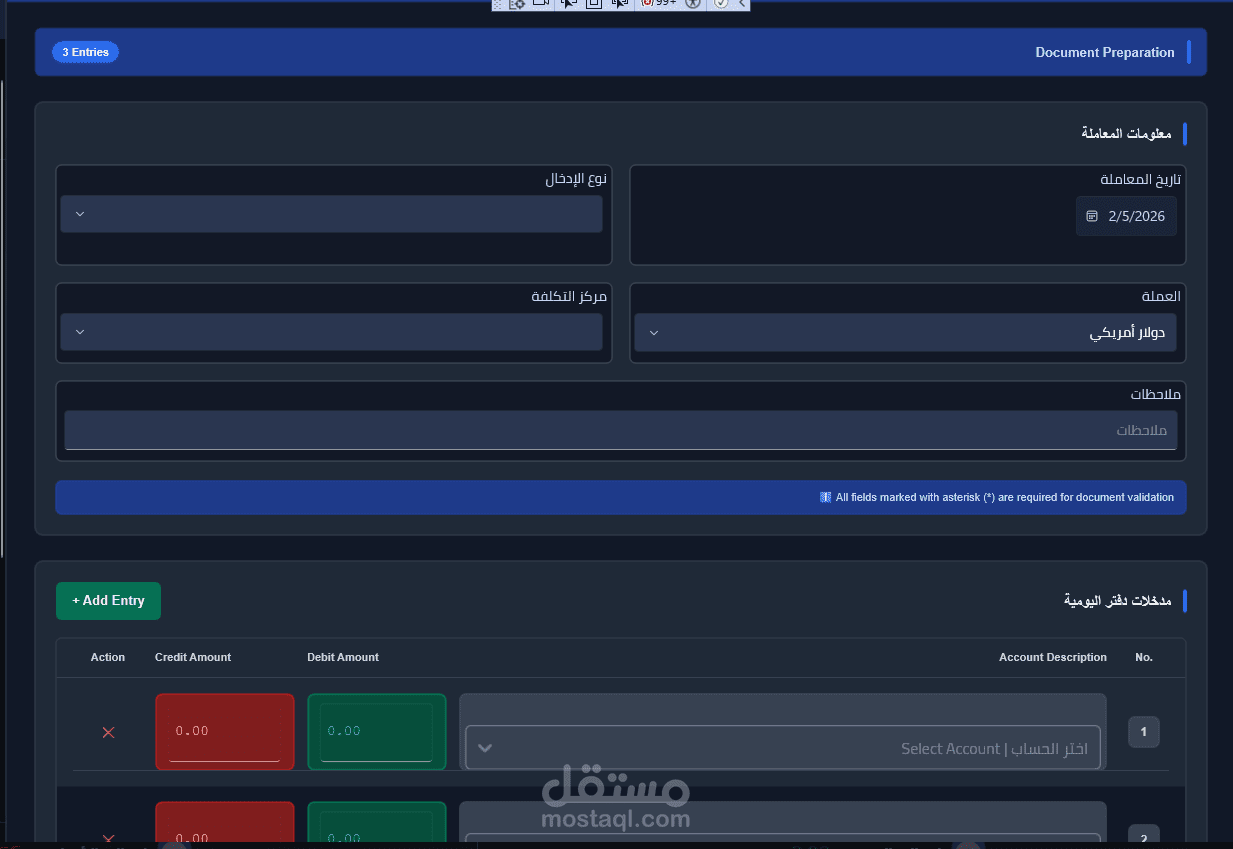1233x849 pixels.
Task: Click the ملاحظات notes input field
Action: click(621, 430)
